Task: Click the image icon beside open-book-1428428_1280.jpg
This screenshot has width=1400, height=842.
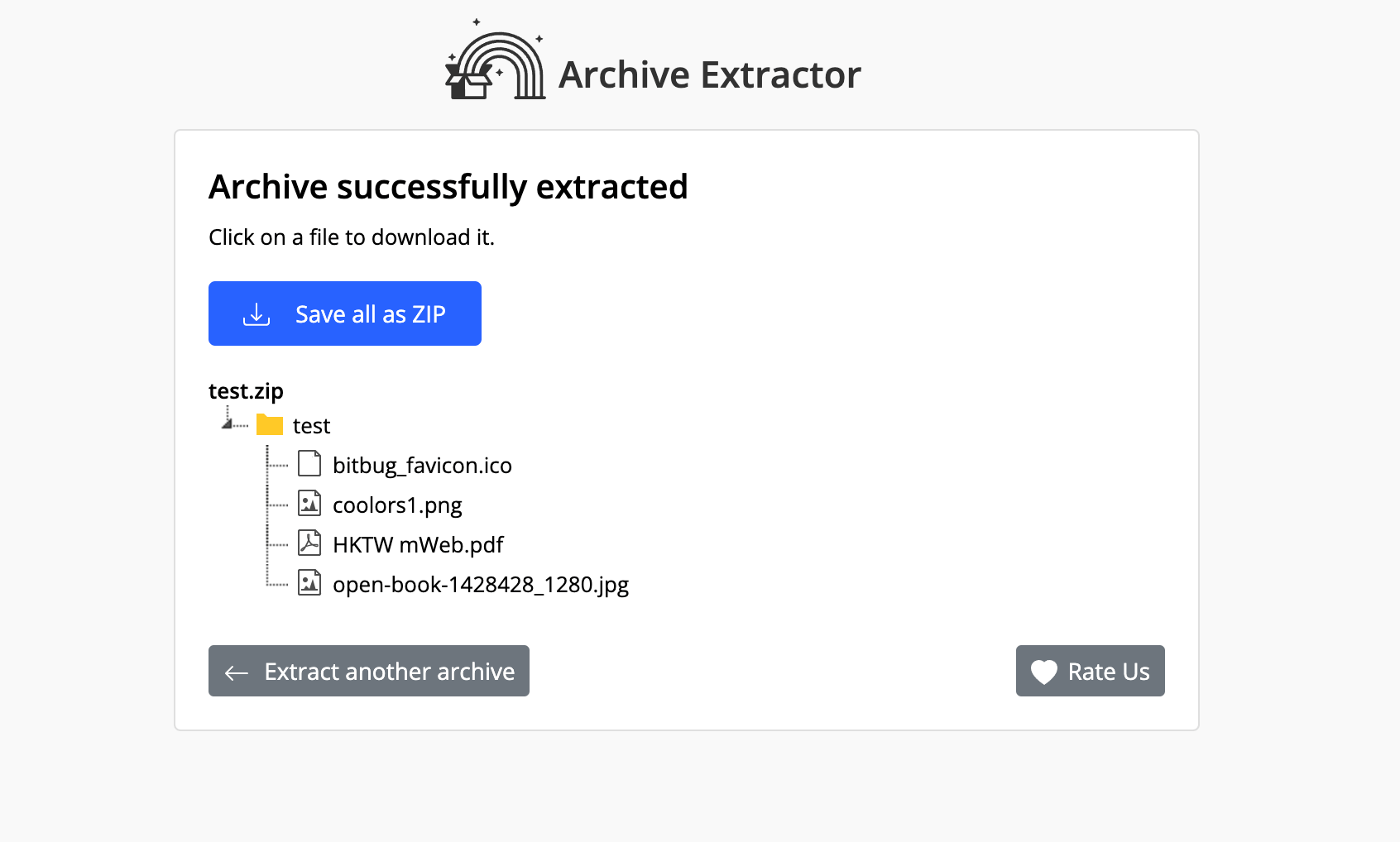Action: pyautogui.click(x=309, y=583)
